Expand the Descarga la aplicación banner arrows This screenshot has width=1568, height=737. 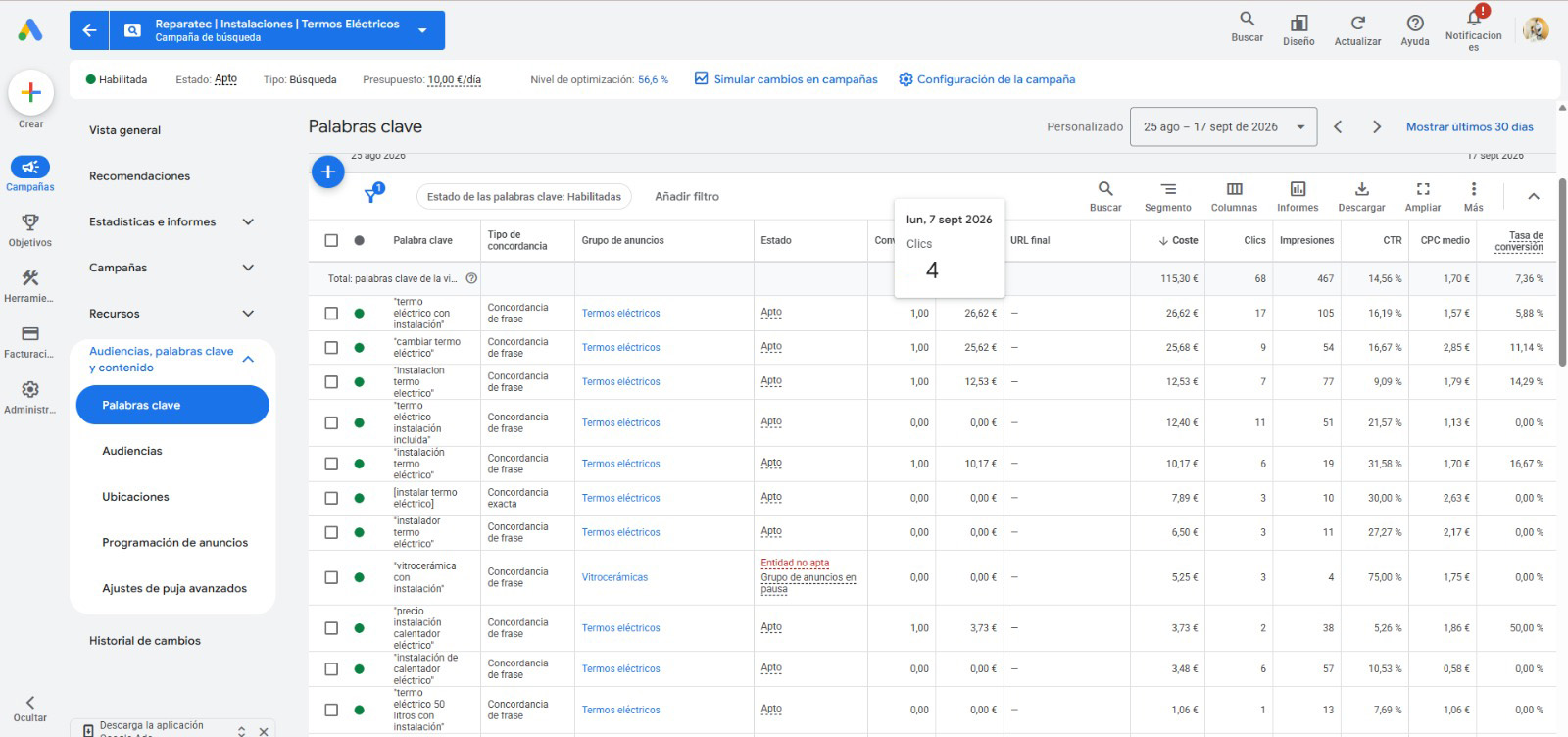click(x=242, y=731)
